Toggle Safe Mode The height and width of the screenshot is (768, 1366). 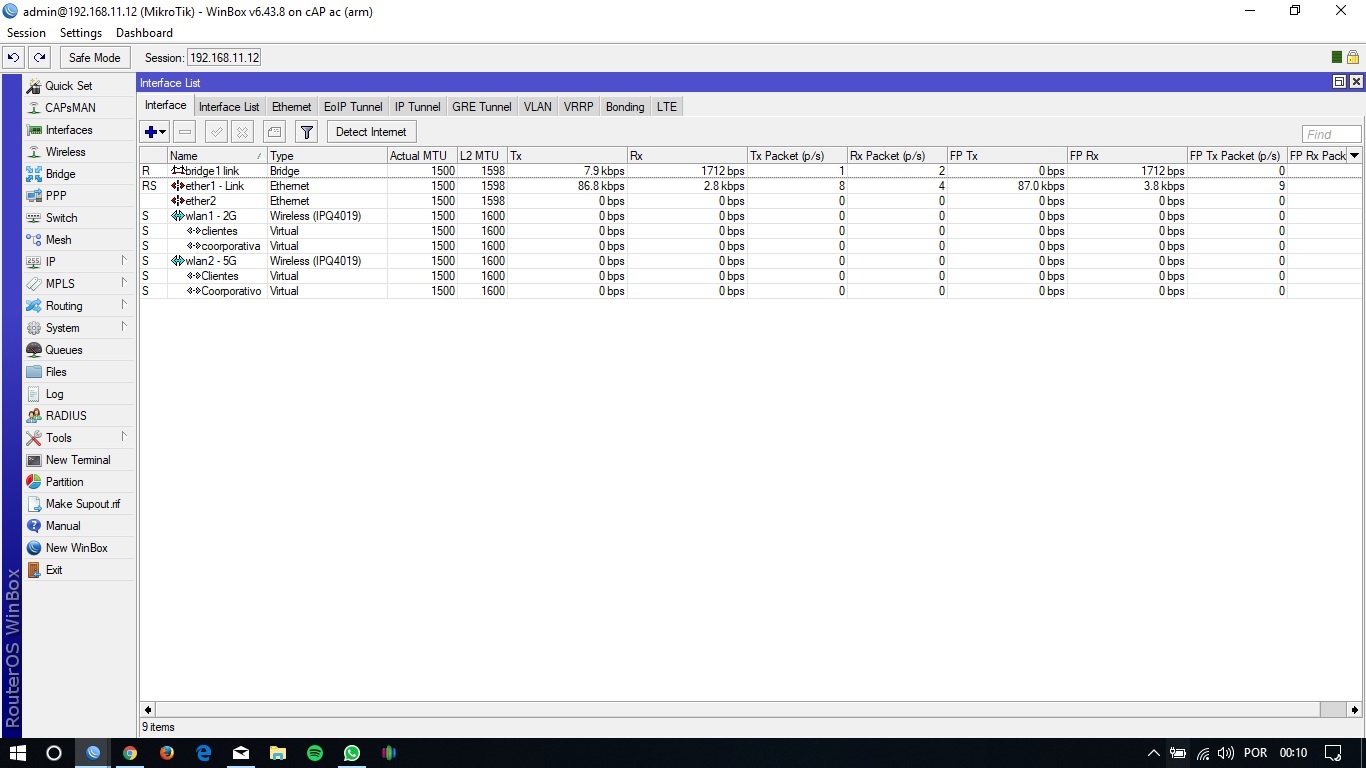click(x=95, y=58)
